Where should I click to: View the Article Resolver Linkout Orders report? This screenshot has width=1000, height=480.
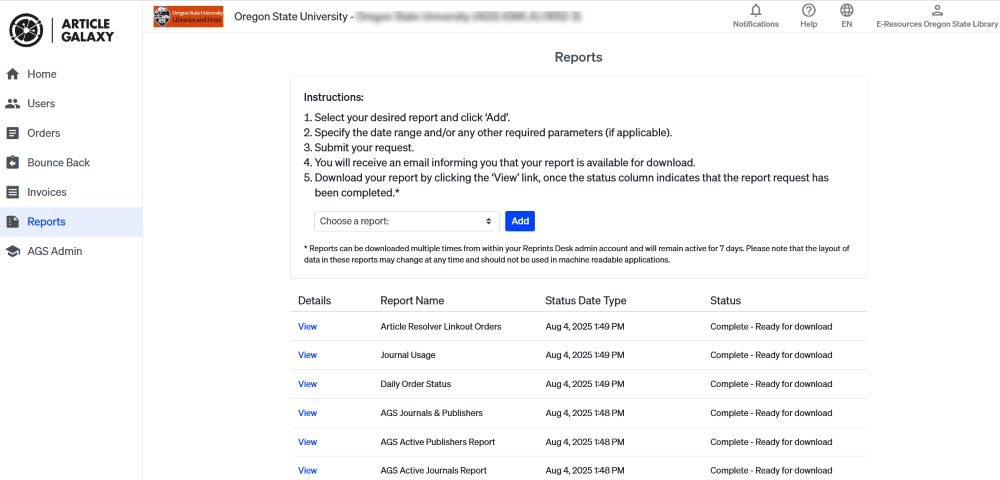(x=307, y=326)
